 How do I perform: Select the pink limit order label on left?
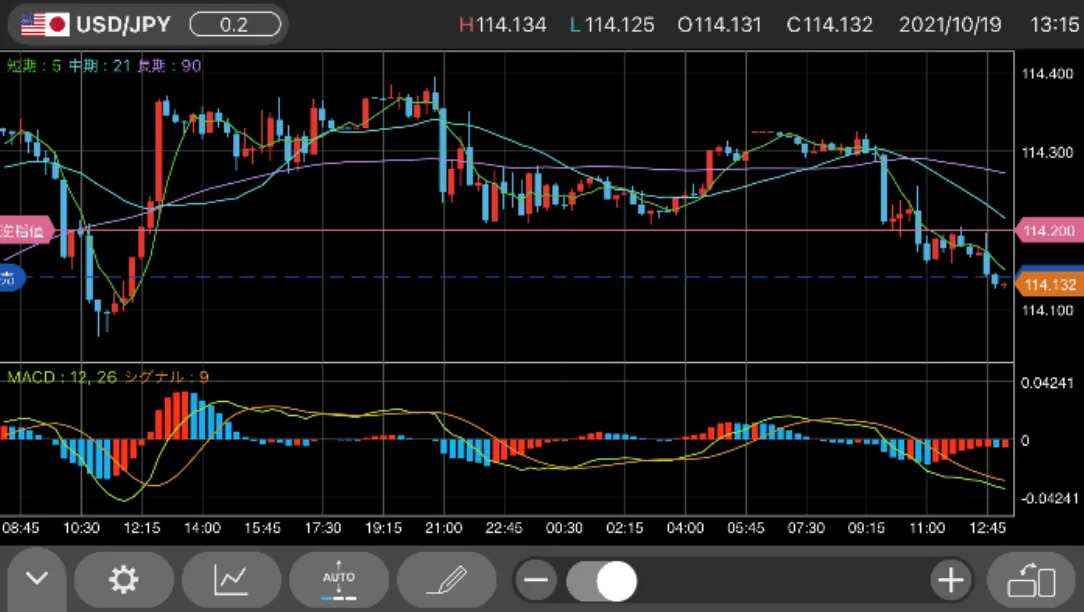pos(24,231)
